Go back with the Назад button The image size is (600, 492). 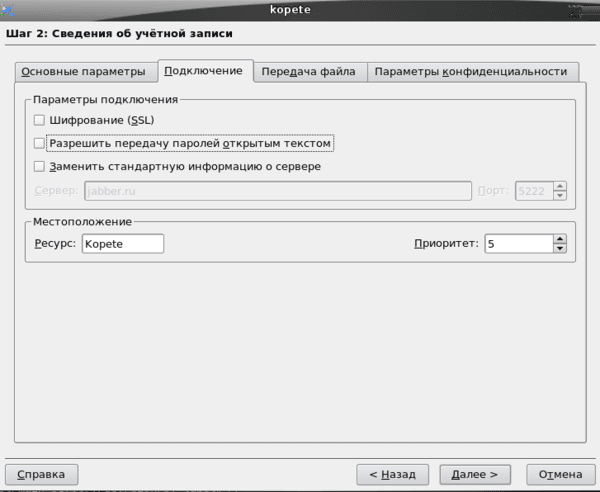pos(392,474)
